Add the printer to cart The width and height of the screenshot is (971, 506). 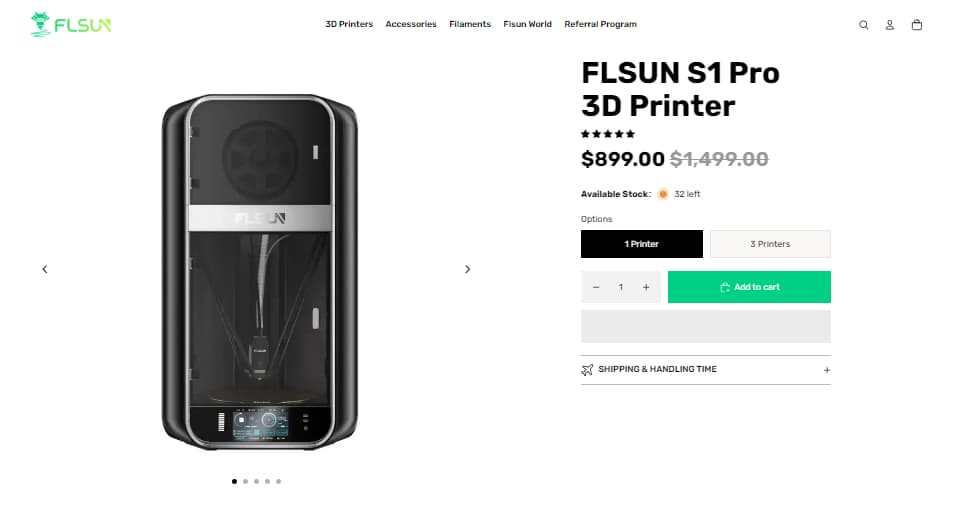[749, 287]
